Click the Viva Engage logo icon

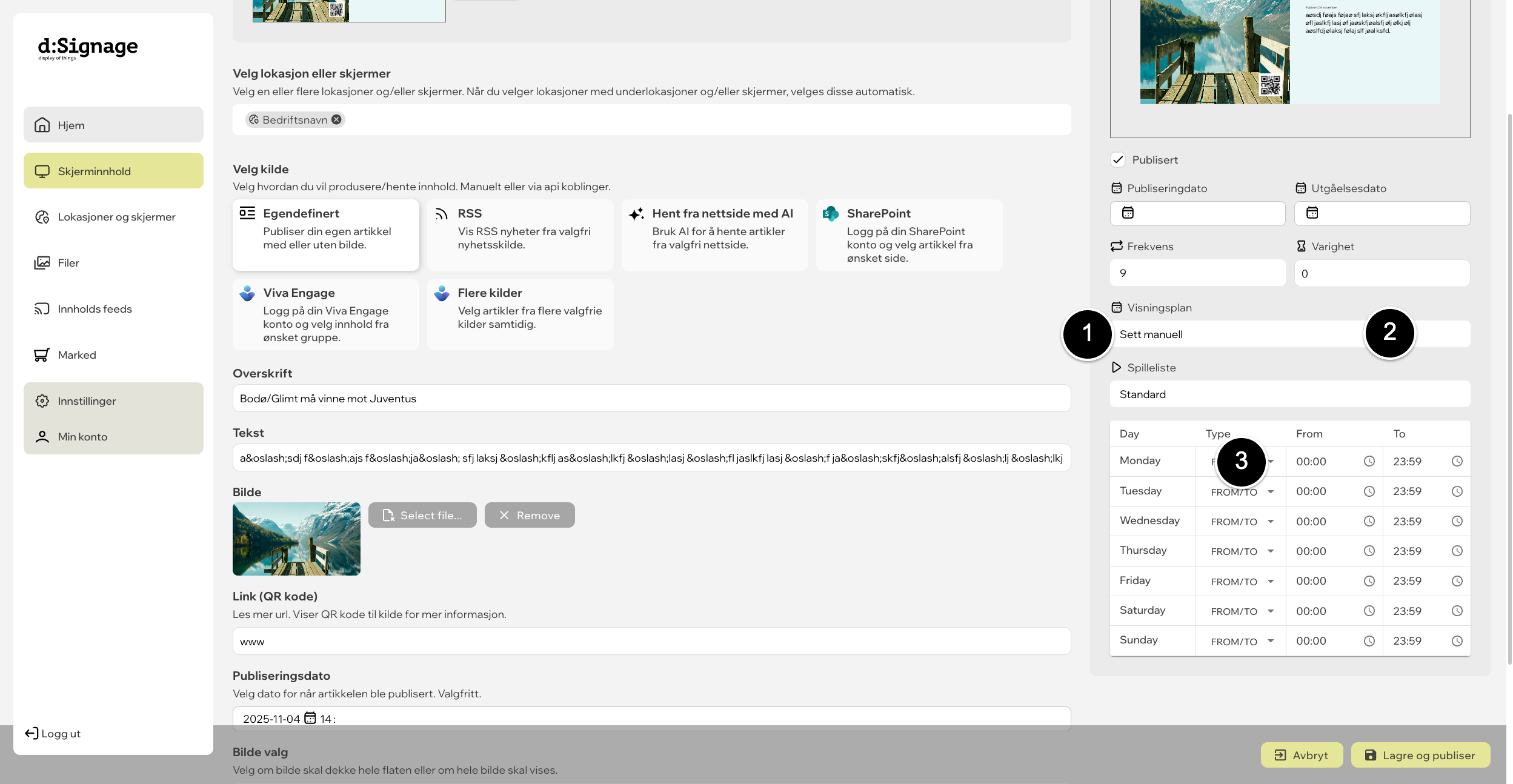(x=247, y=293)
